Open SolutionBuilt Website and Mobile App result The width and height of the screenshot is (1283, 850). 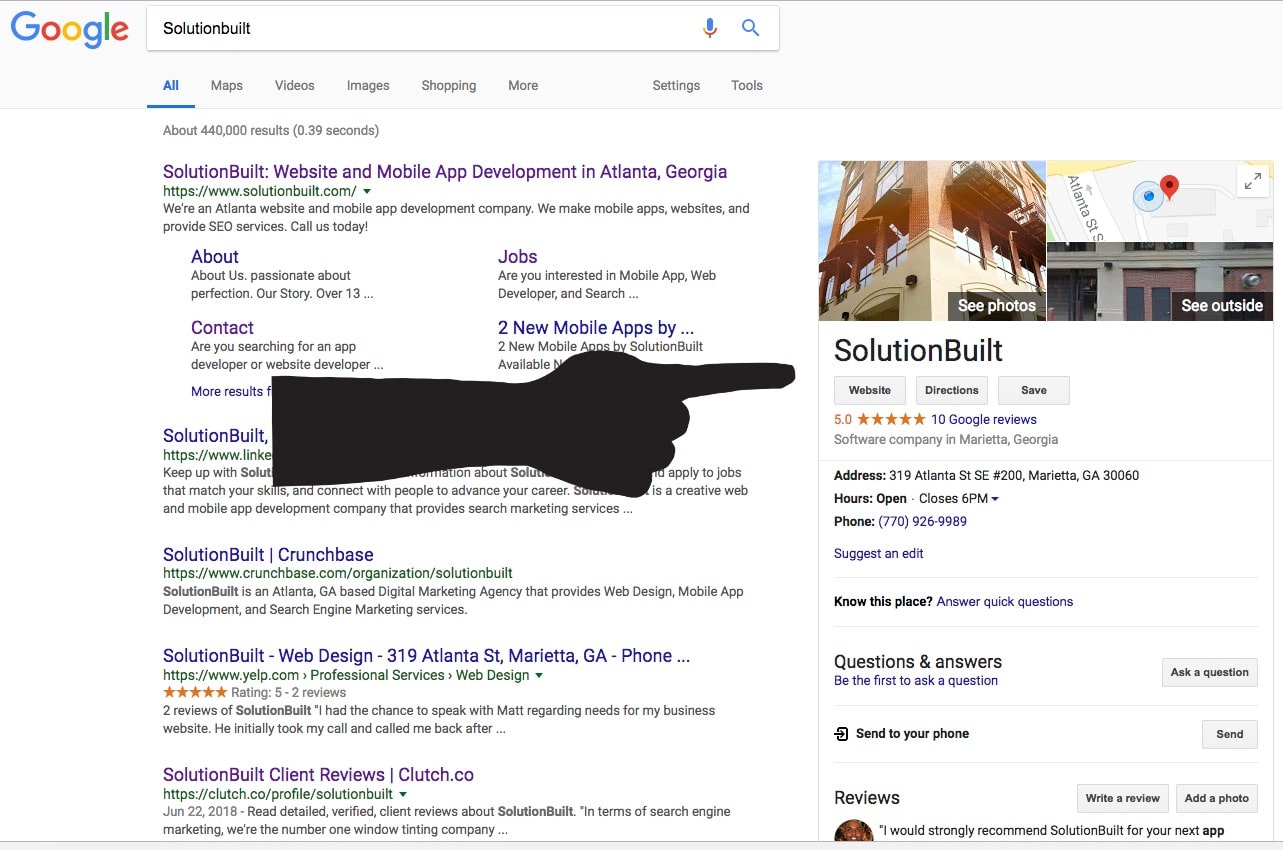pyautogui.click(x=445, y=172)
